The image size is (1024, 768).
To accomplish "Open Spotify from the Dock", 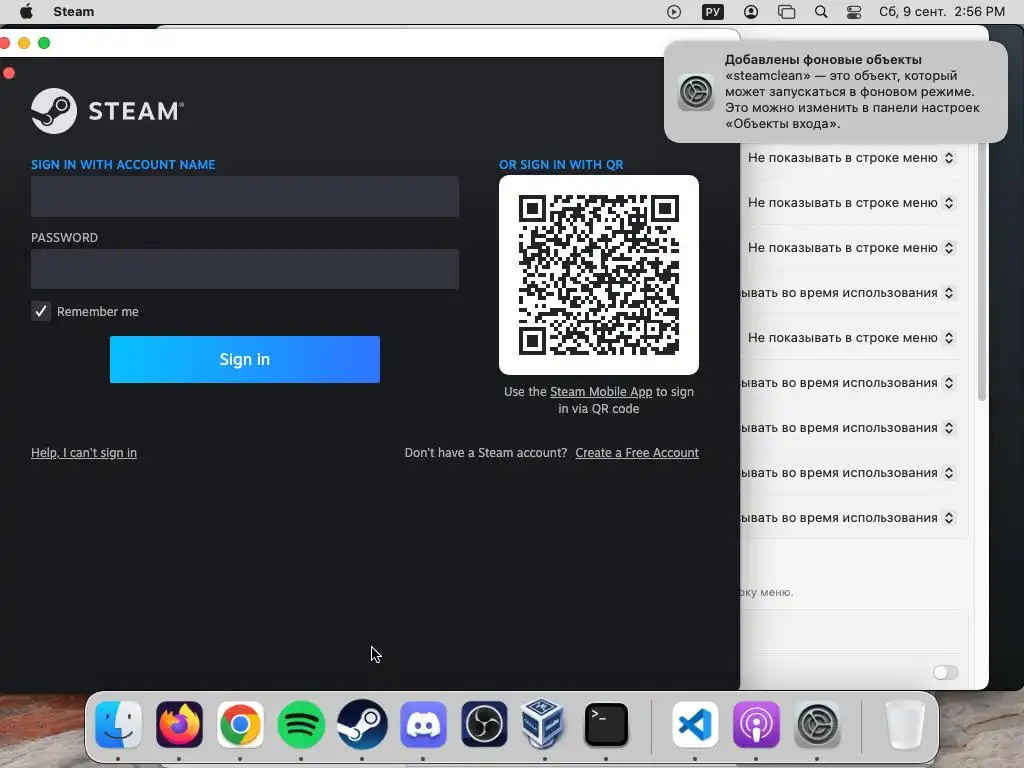I will 301,724.
